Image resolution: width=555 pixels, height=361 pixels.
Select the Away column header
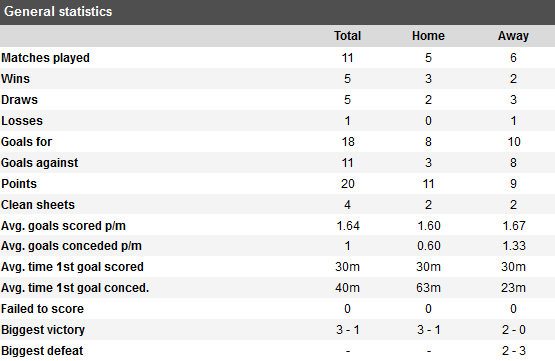[x=513, y=36]
